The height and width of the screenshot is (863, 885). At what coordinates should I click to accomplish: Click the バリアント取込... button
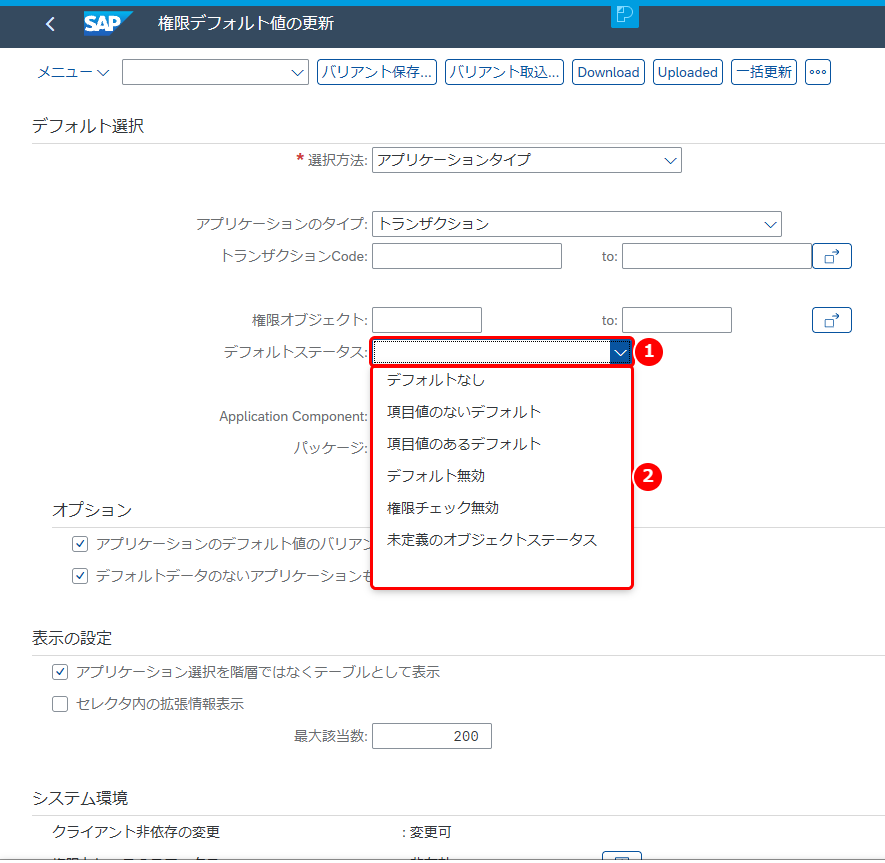(504, 72)
